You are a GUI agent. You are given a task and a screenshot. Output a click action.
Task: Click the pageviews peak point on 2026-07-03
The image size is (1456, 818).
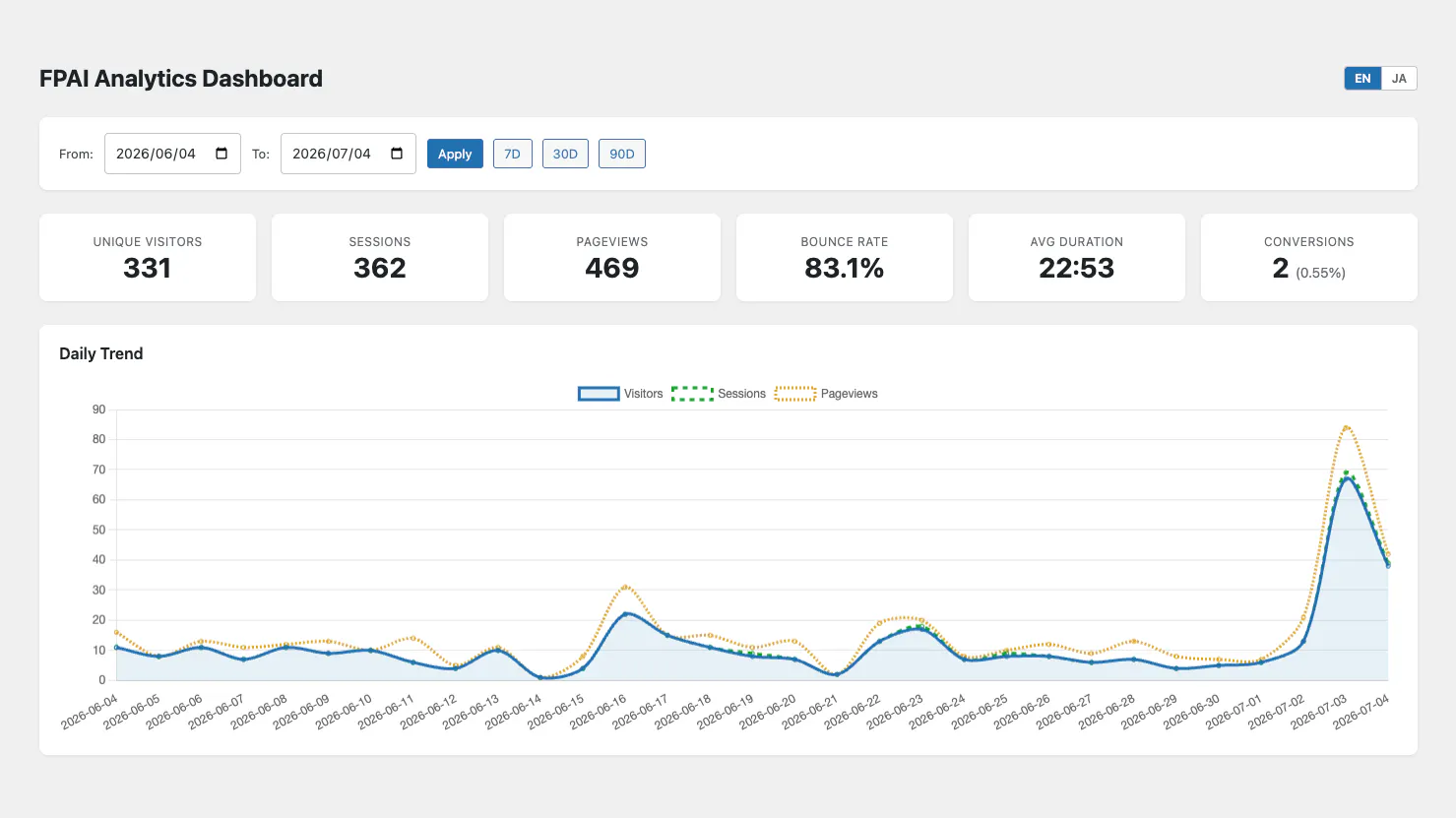pyautogui.click(x=1346, y=427)
